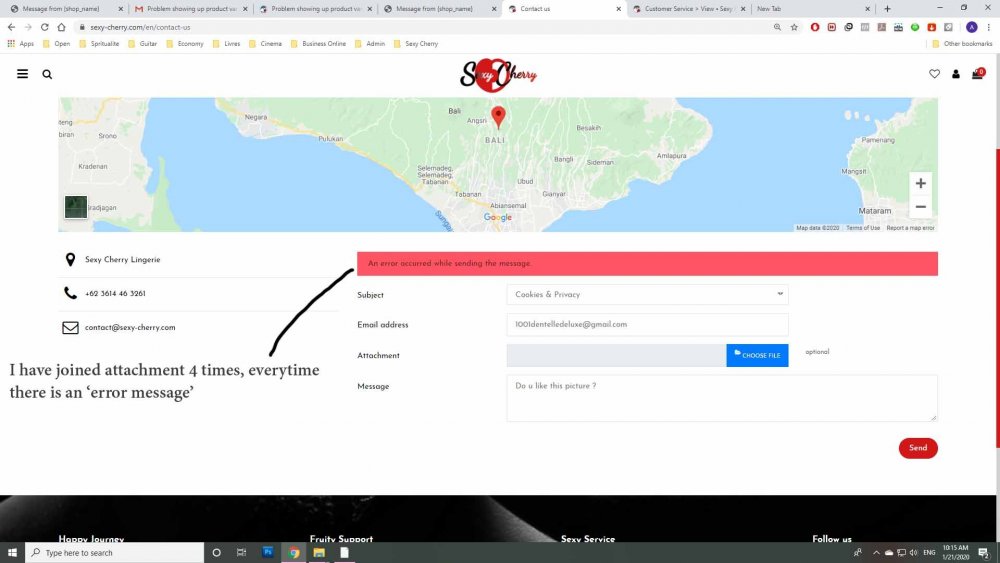Click the contact@sexy-cherry.com email link
This screenshot has height=563, width=1000.
[x=130, y=327]
